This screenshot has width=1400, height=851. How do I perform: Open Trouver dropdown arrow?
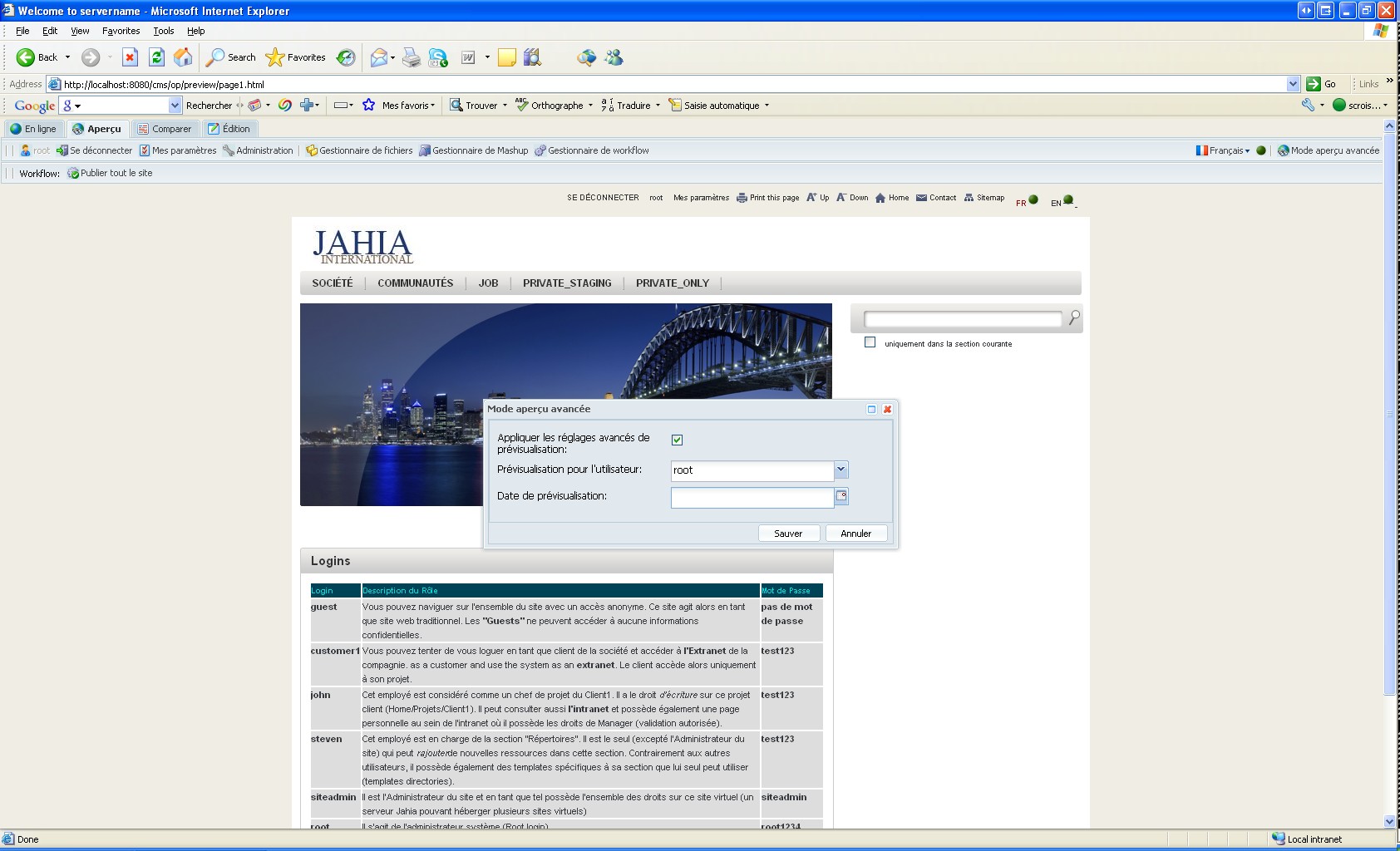pyautogui.click(x=505, y=106)
